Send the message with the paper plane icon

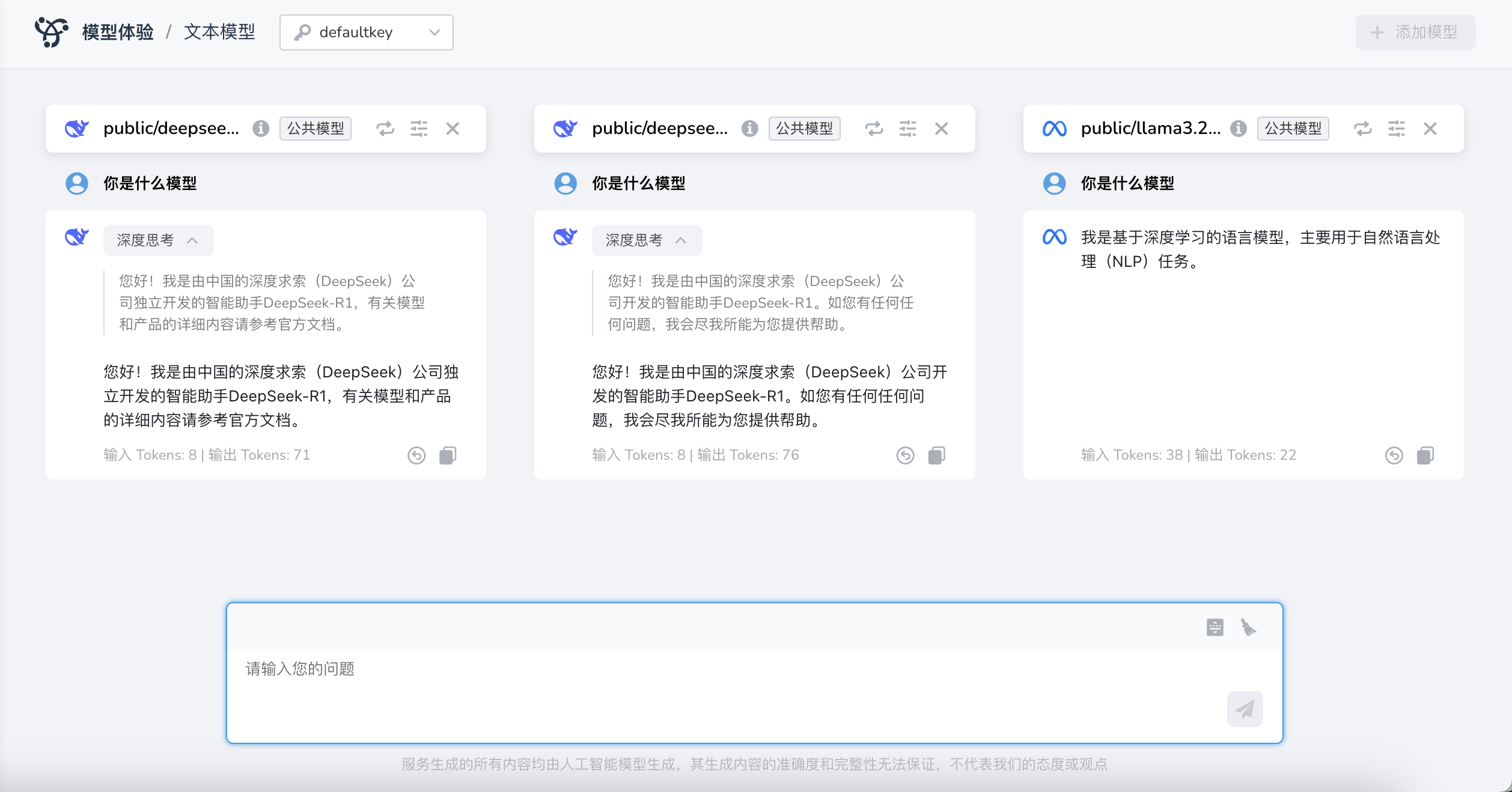[x=1244, y=709]
